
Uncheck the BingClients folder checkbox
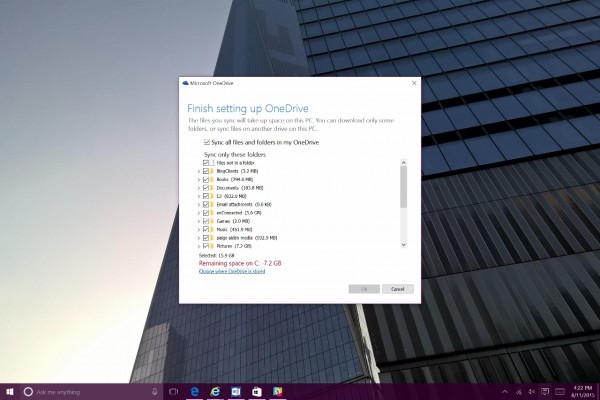click(206, 171)
